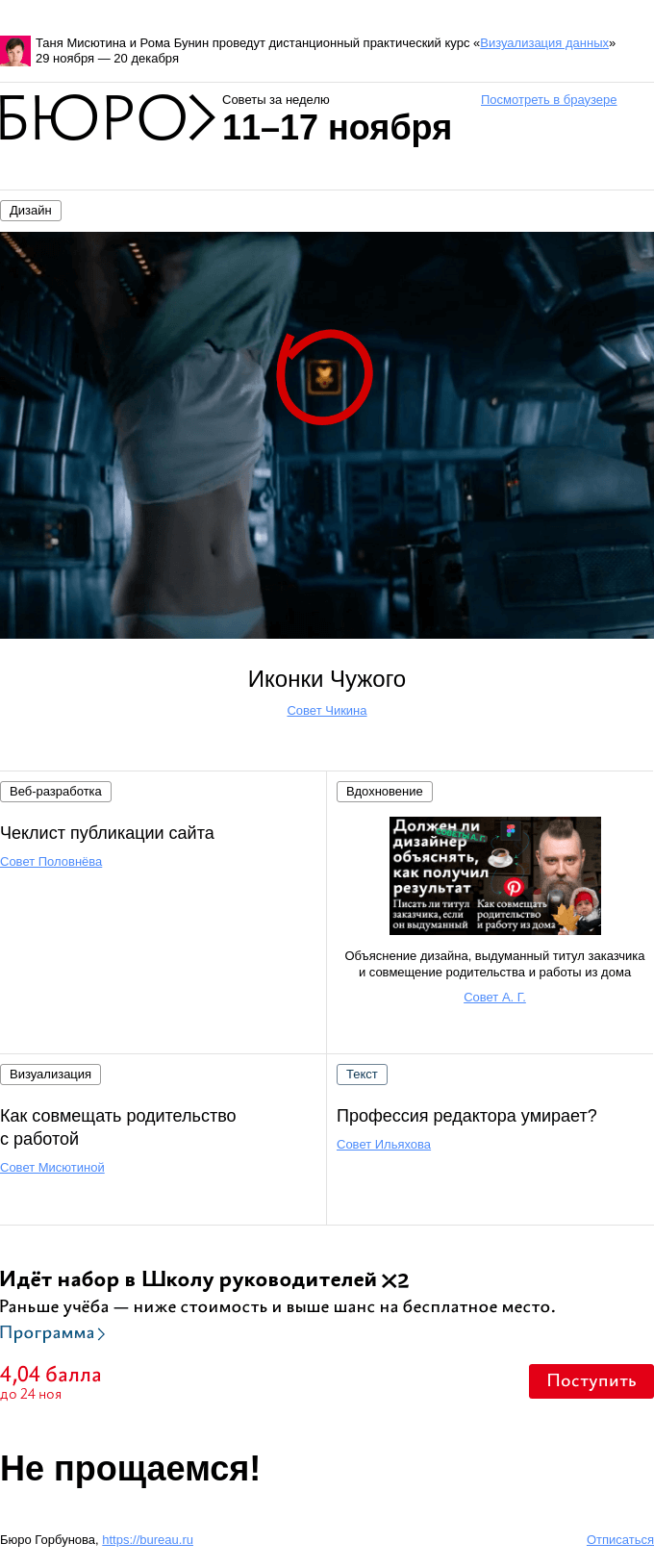Viewport: 654px width, 1568px height.
Task: Click the 'Отписаться' unsubscribe link
Action: [x=620, y=1540]
